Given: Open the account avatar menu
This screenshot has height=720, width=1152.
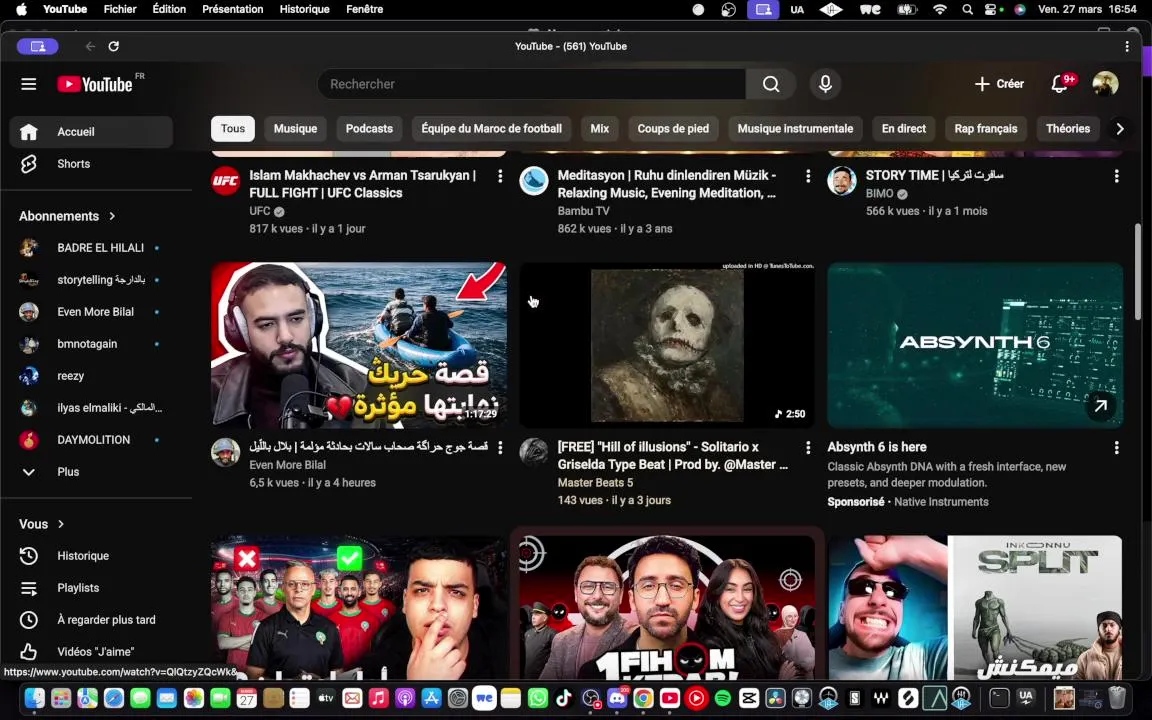Looking at the screenshot, I should tap(1105, 84).
